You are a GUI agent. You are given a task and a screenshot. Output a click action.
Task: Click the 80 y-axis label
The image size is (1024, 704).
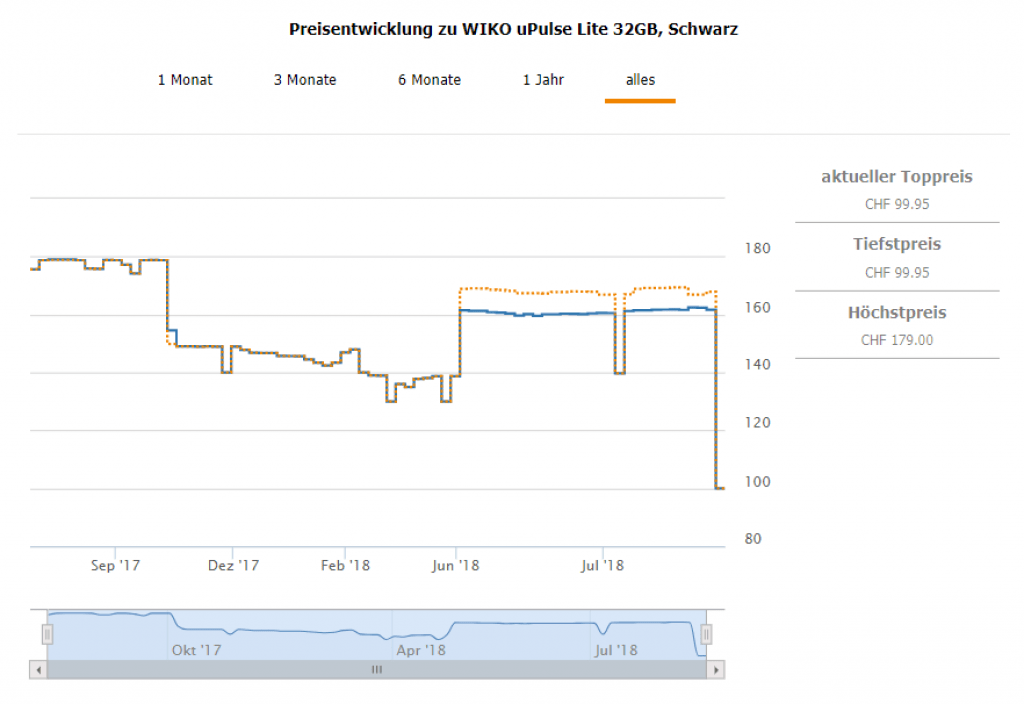(x=753, y=539)
